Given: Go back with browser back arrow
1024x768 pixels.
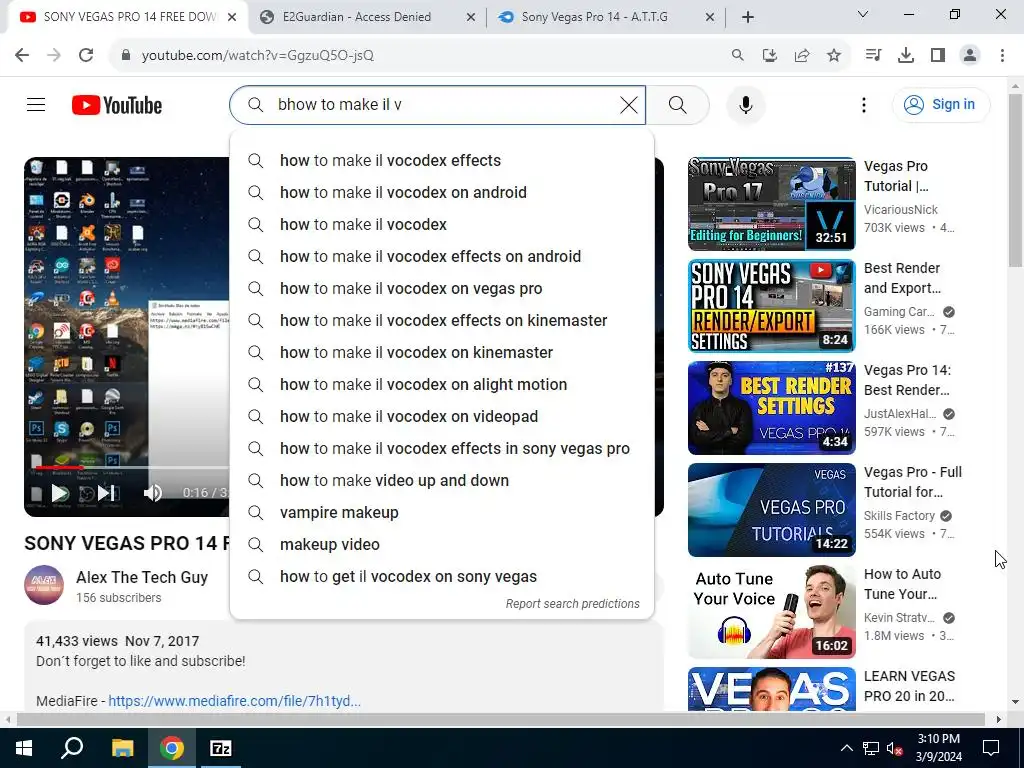Looking at the screenshot, I should (22, 56).
